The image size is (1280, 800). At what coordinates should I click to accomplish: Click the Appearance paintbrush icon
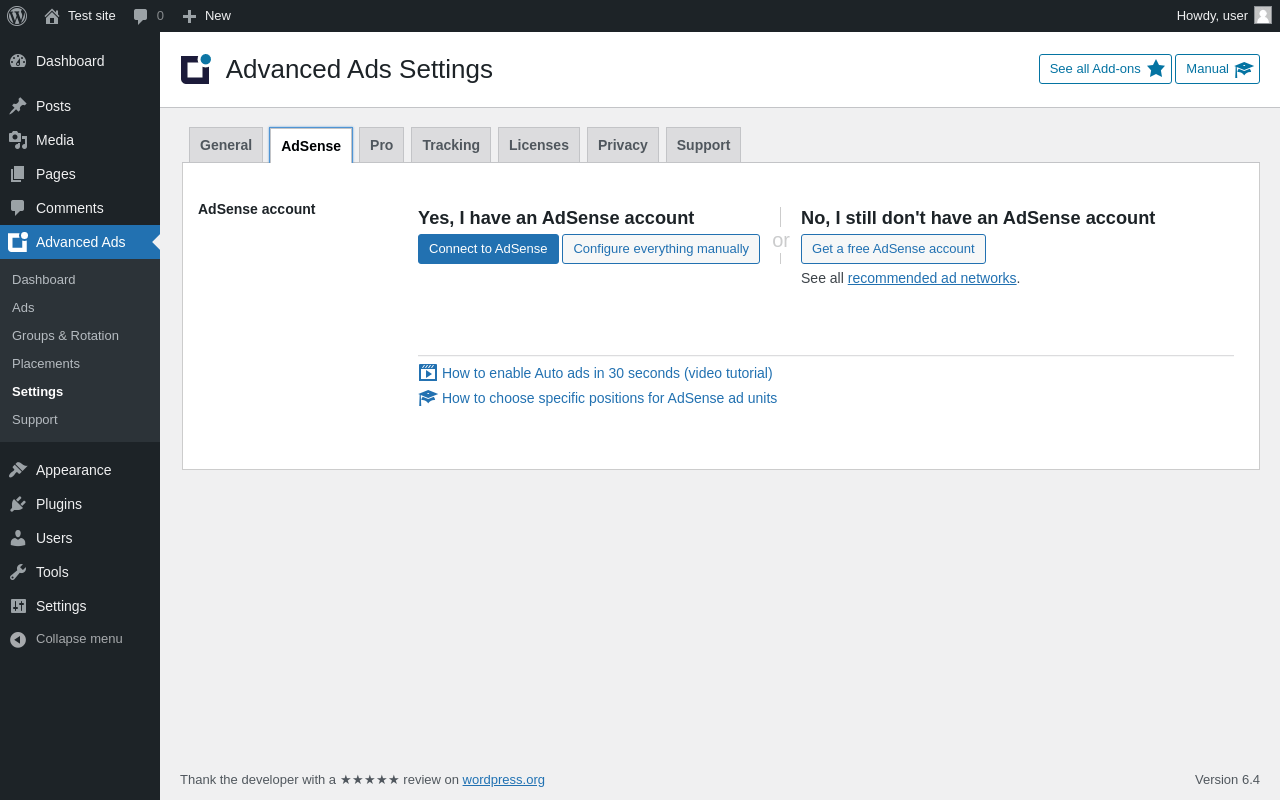[x=18, y=470]
